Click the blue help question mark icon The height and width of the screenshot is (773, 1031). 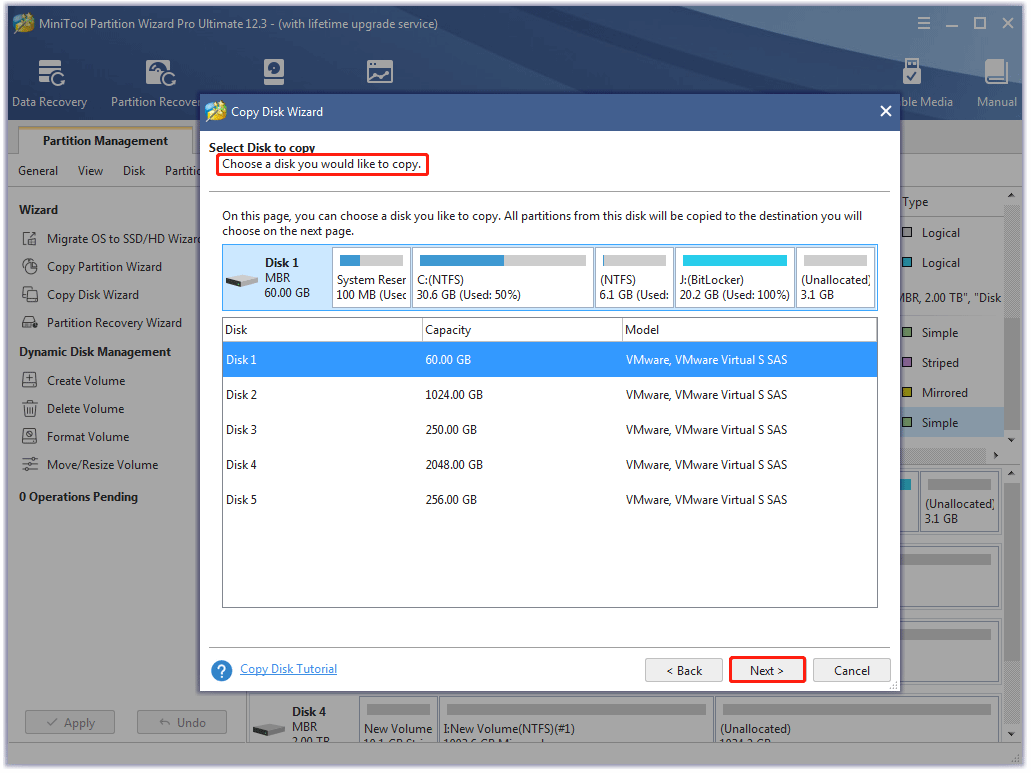click(222, 670)
